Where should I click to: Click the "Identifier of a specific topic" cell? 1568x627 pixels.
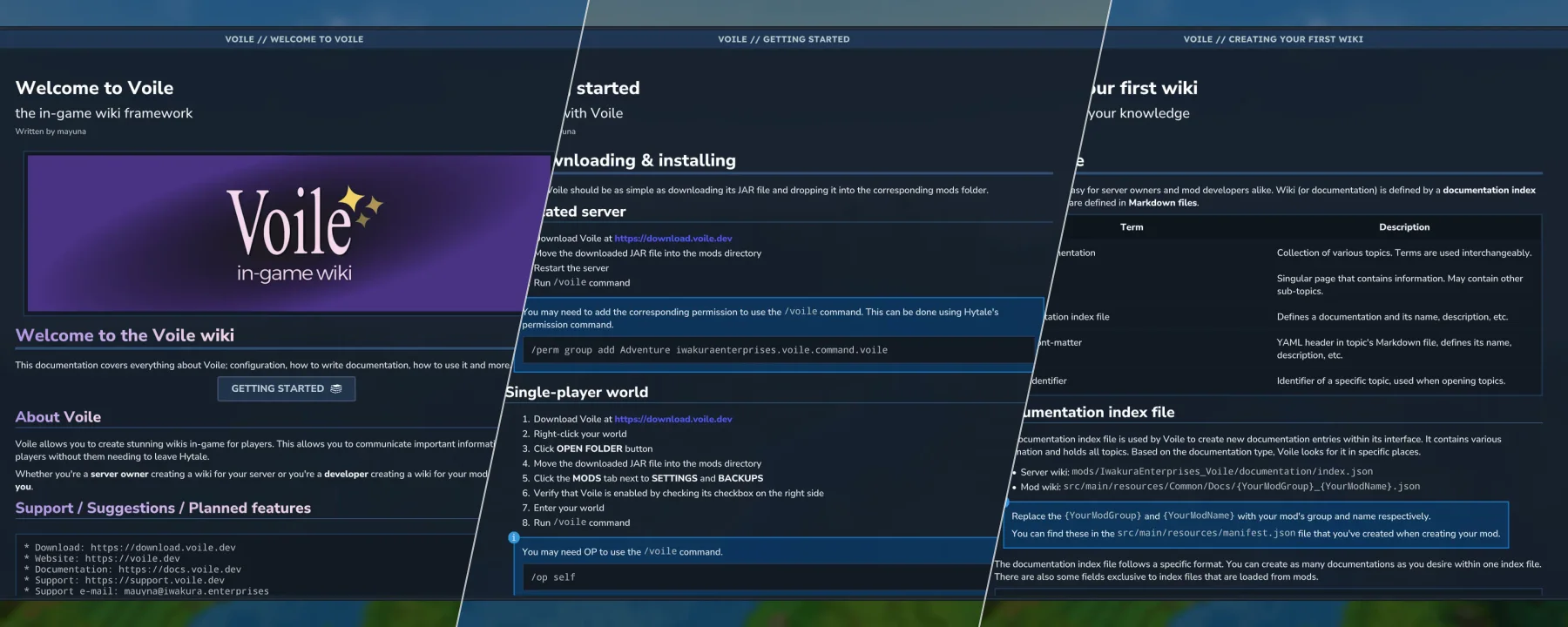1391,381
